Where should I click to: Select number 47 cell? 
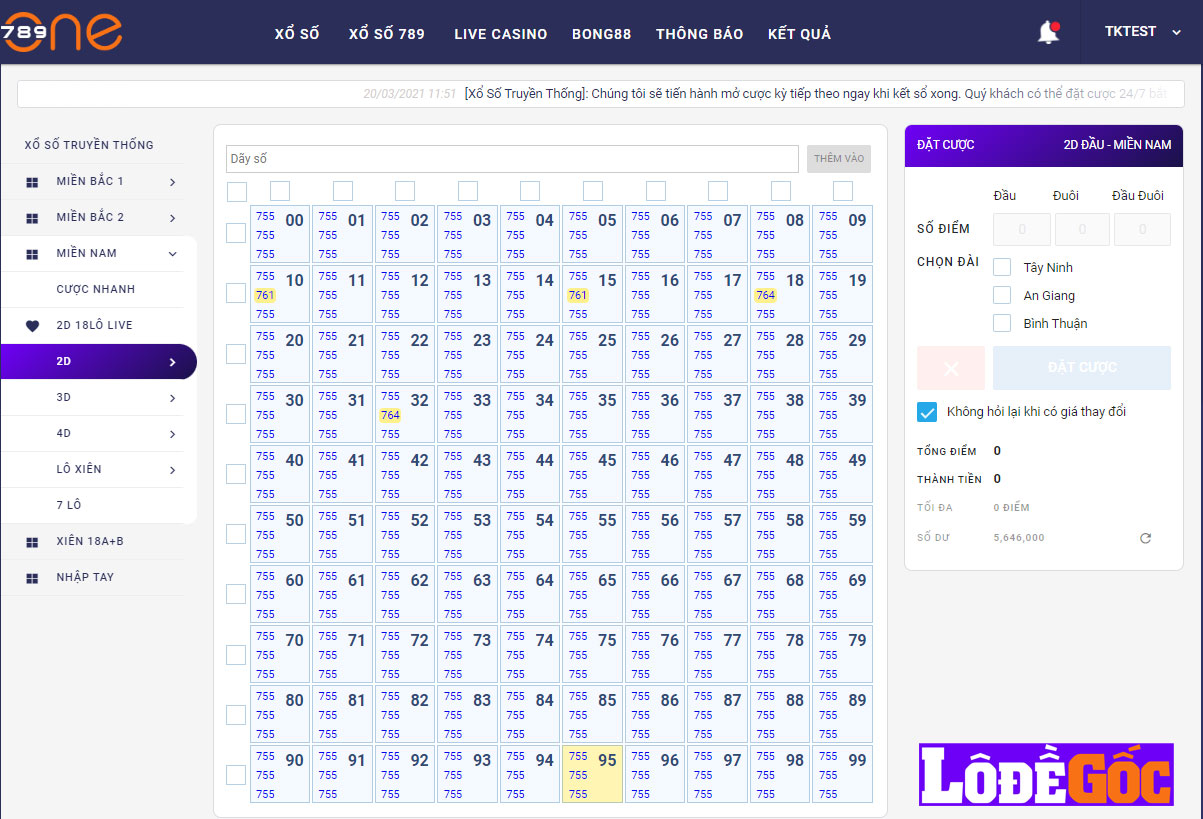pos(718,474)
